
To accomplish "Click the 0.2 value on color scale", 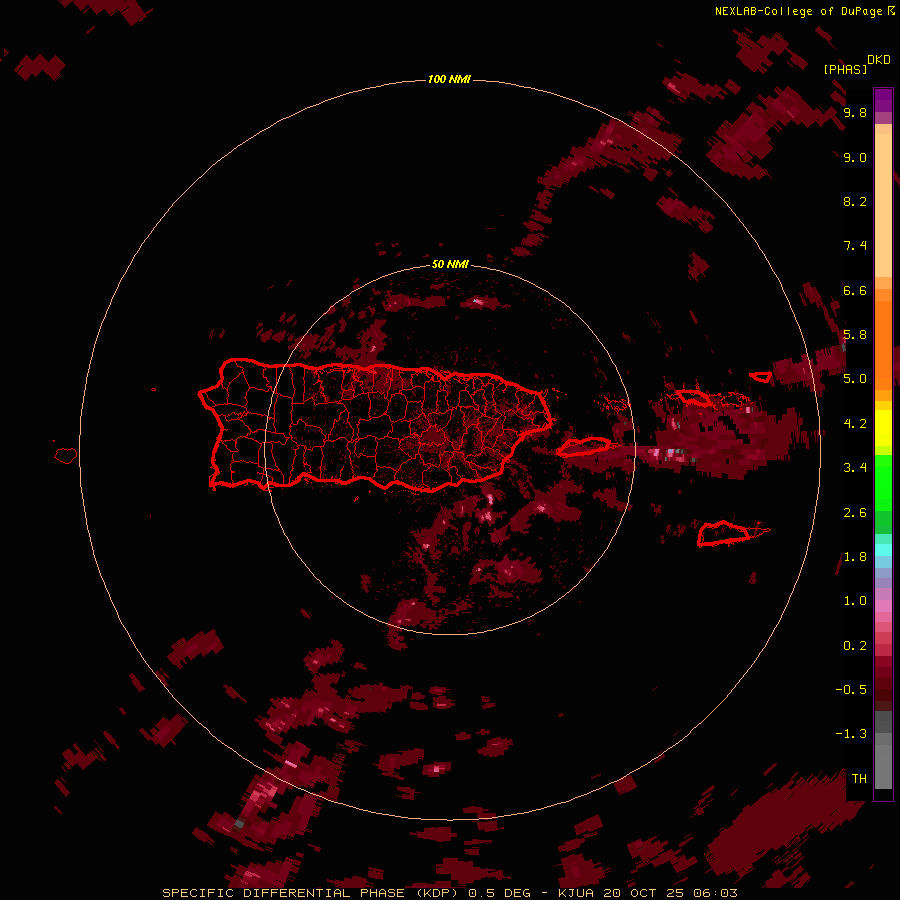I will [855, 646].
